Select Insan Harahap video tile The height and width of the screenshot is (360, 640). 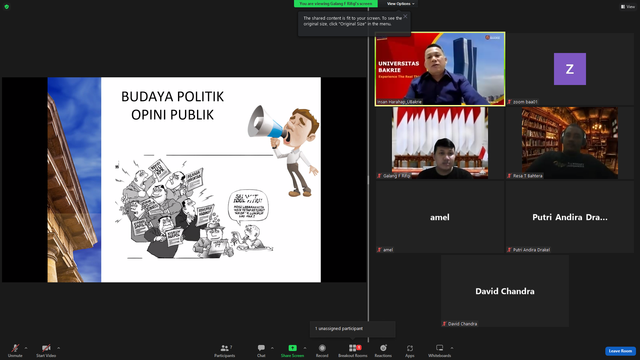(440, 69)
